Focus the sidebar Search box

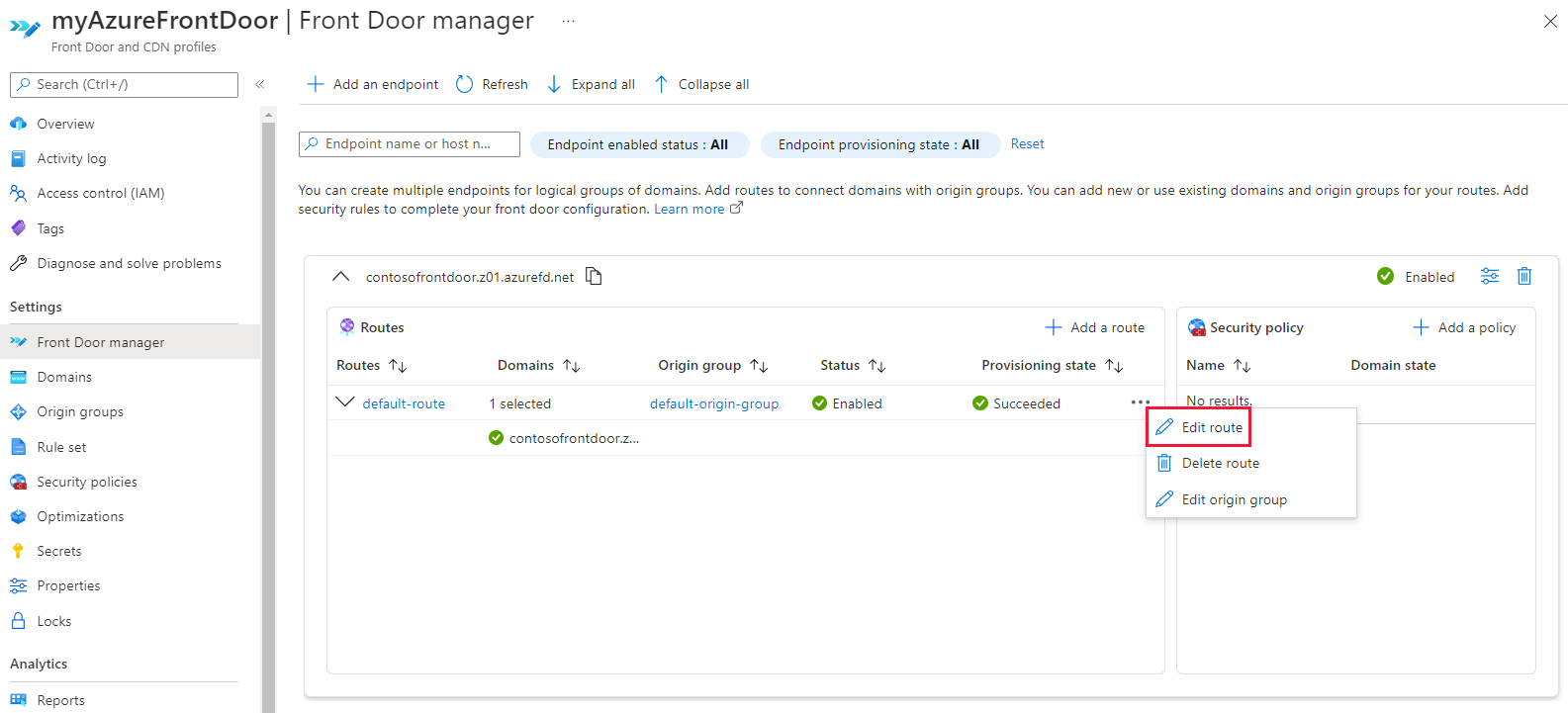coord(124,84)
